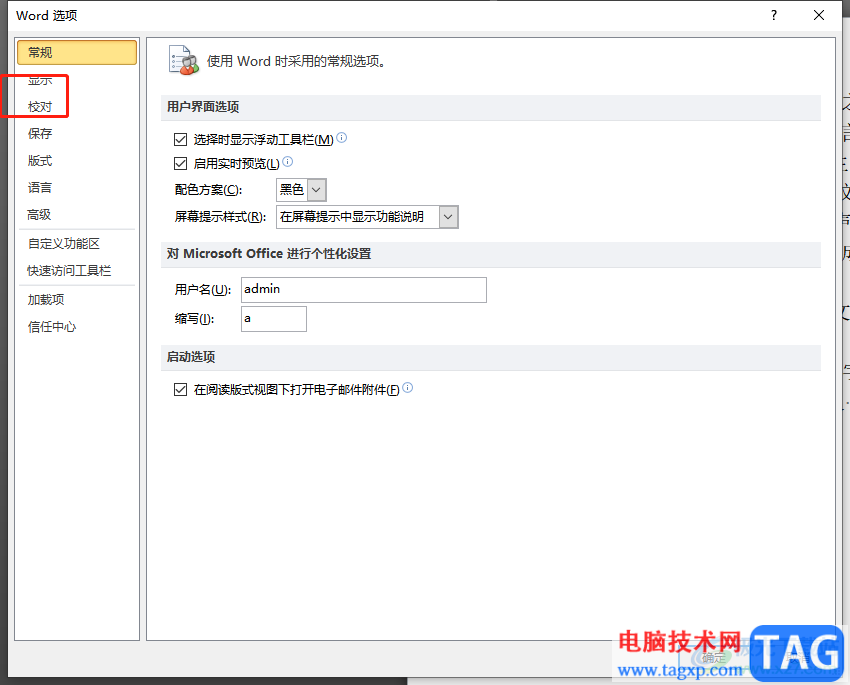Open the 自定义功能区 category
The image size is (850, 685).
pyautogui.click(x=64, y=244)
